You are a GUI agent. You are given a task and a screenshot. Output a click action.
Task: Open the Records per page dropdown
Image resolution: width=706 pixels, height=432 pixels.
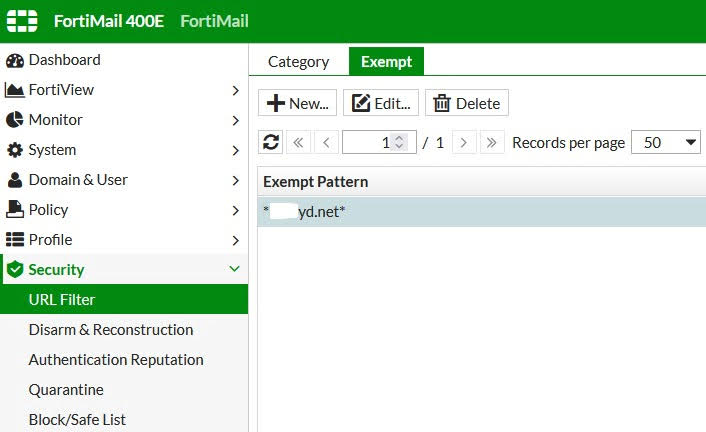[x=665, y=142]
